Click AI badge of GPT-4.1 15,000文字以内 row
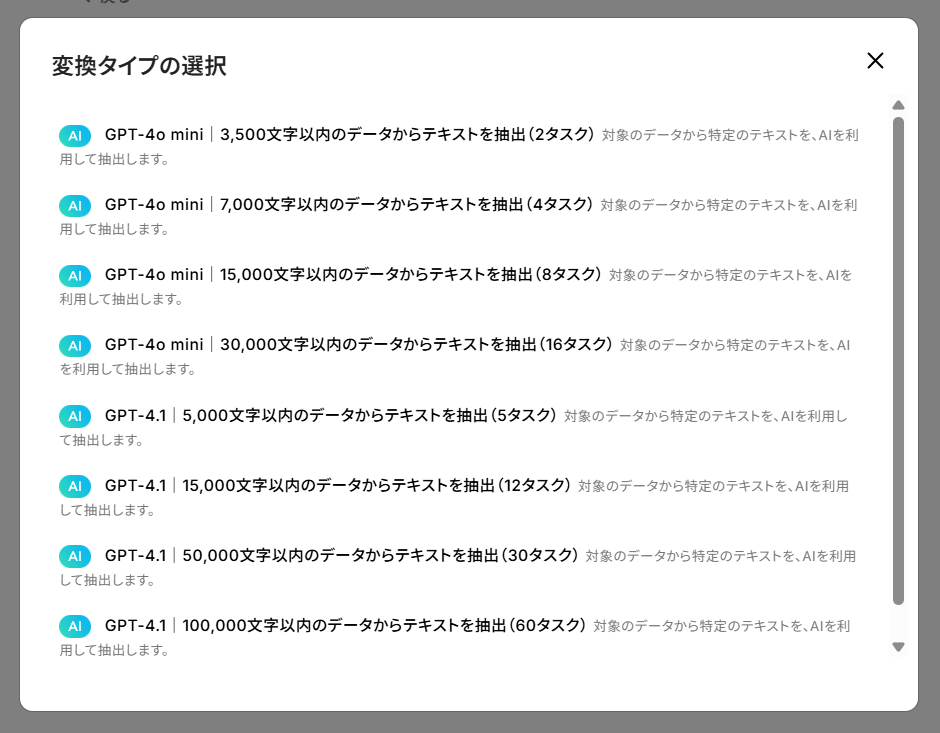 tap(75, 486)
